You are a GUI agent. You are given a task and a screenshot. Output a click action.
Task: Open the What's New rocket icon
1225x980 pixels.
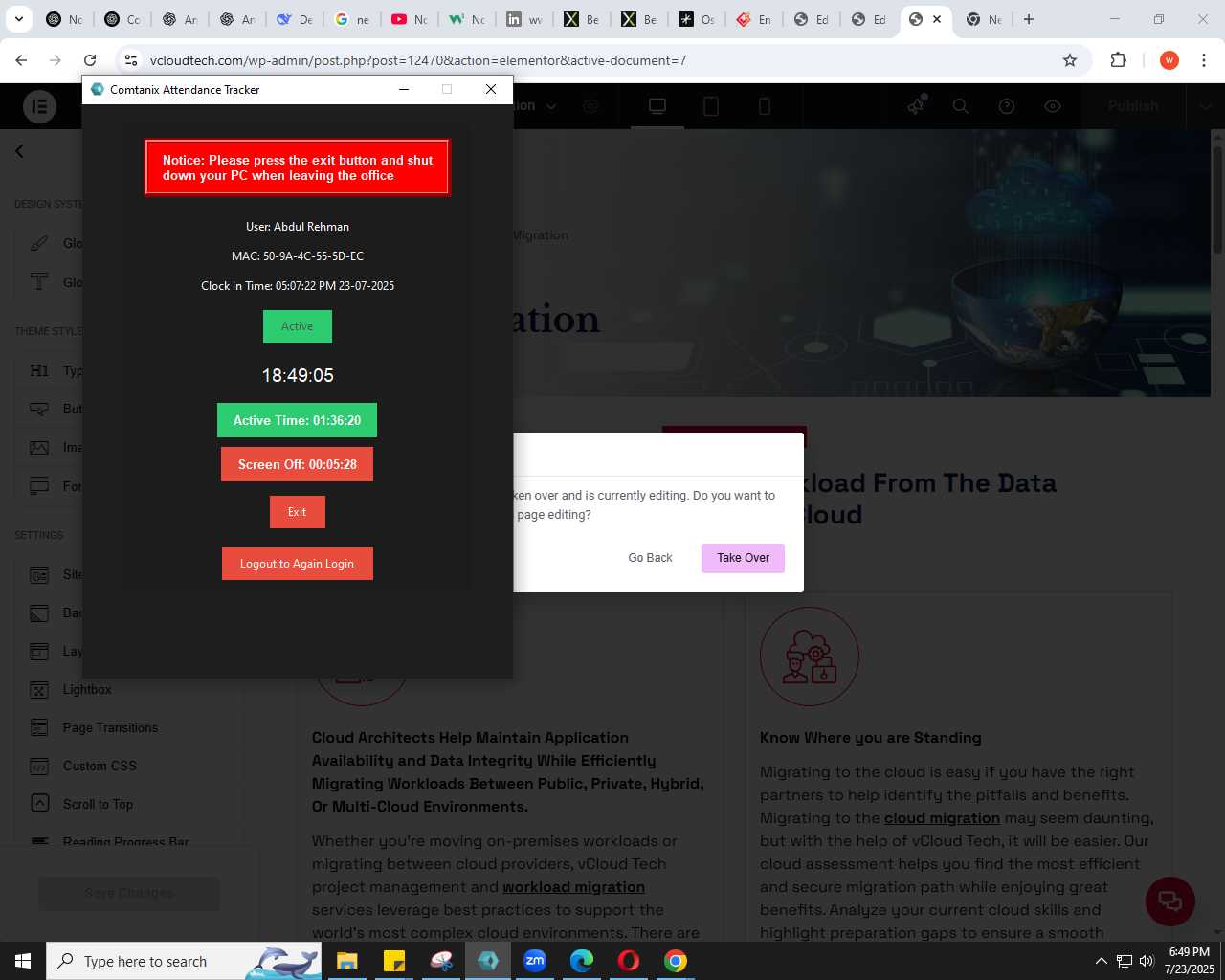916,106
